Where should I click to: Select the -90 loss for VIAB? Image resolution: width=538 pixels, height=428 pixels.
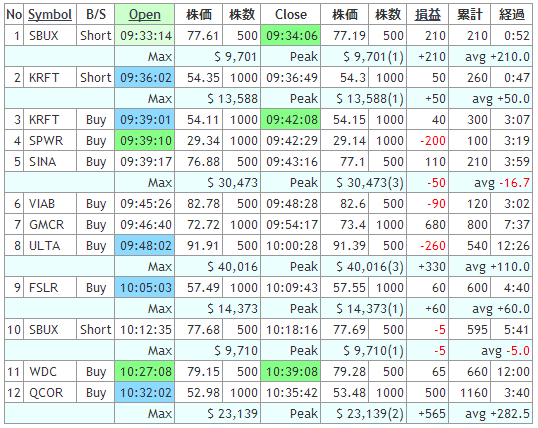(436, 204)
